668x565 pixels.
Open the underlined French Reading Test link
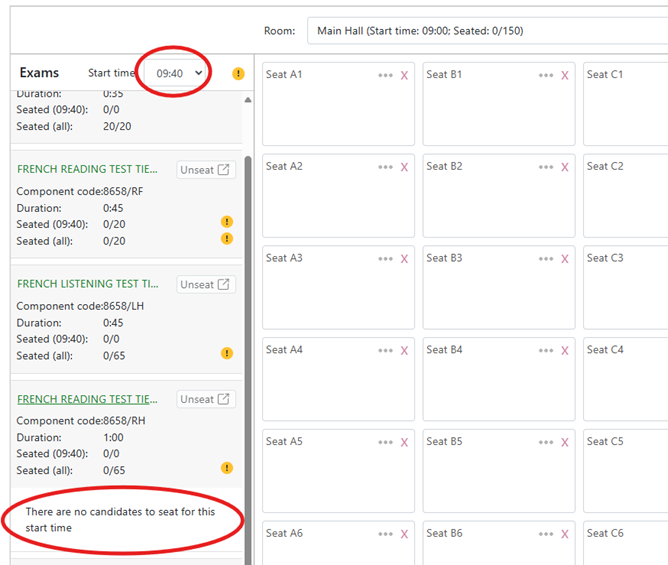87,399
